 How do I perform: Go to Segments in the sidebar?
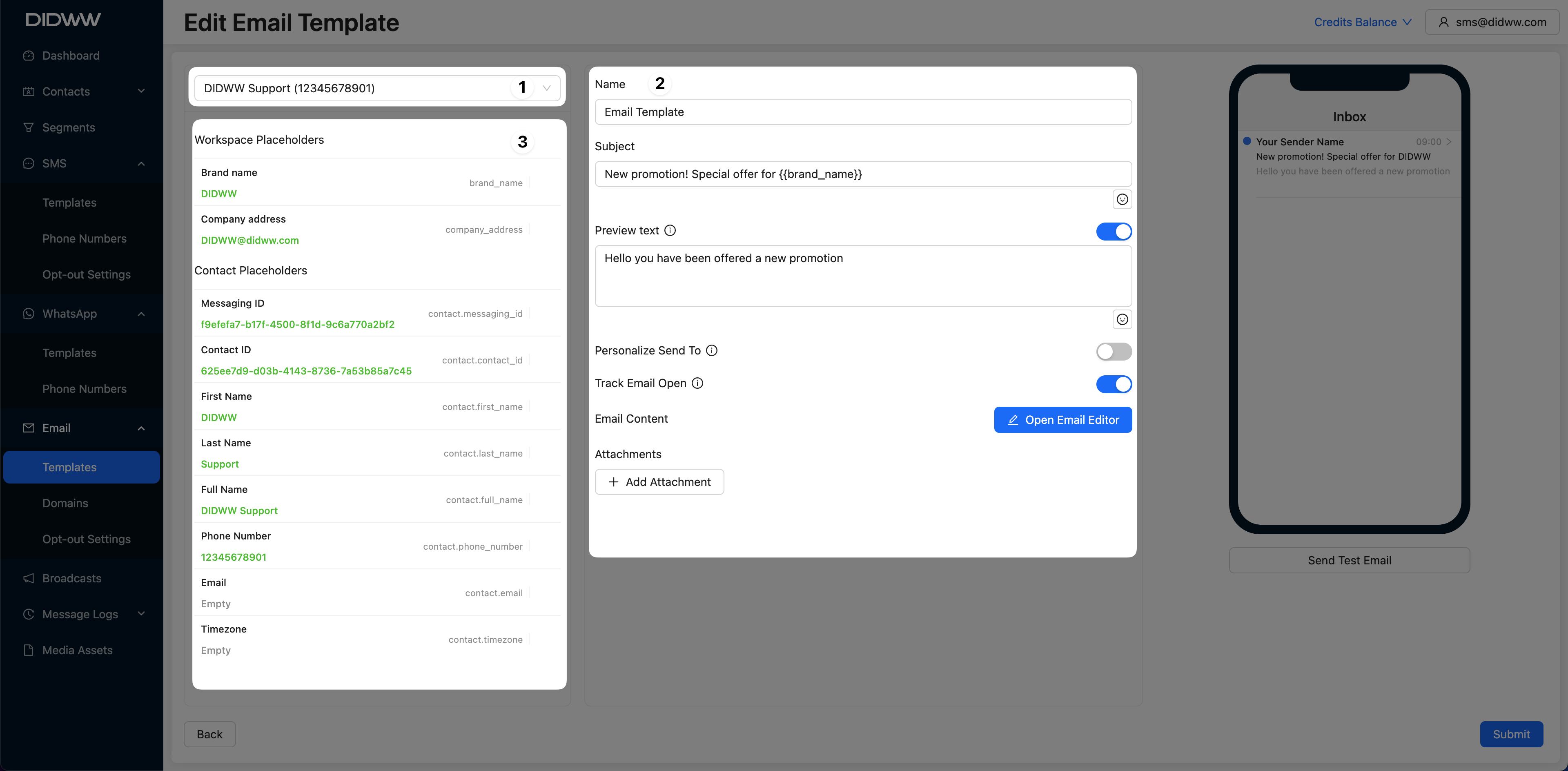pos(68,128)
